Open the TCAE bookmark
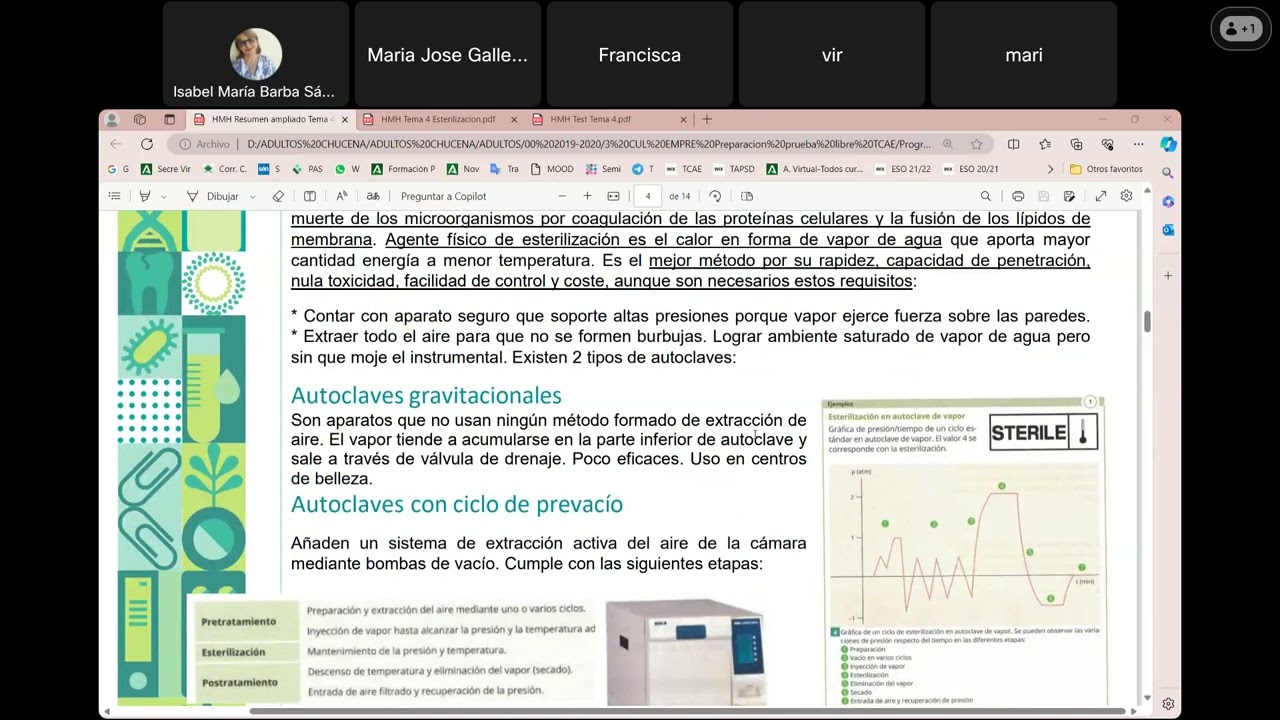 point(684,169)
